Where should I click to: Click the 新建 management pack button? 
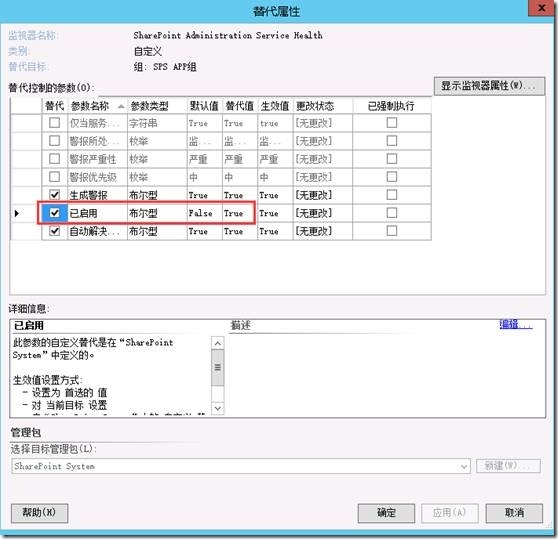point(508,466)
